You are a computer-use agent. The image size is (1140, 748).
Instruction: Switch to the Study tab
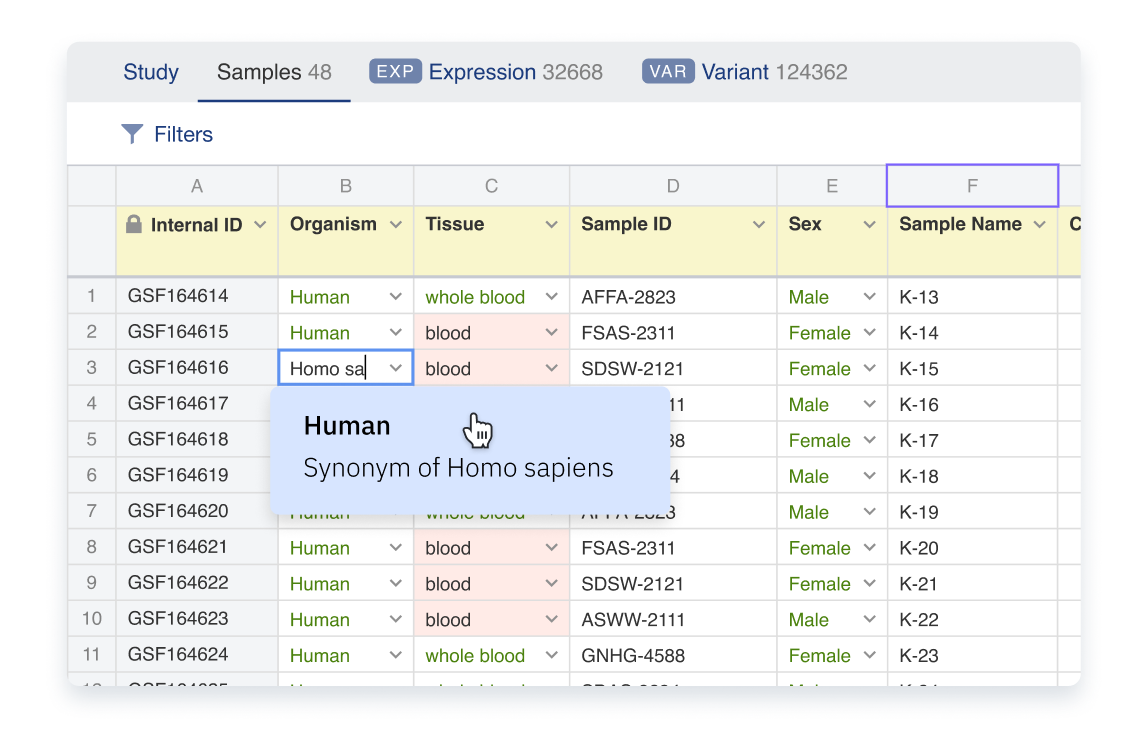pyautogui.click(x=151, y=72)
